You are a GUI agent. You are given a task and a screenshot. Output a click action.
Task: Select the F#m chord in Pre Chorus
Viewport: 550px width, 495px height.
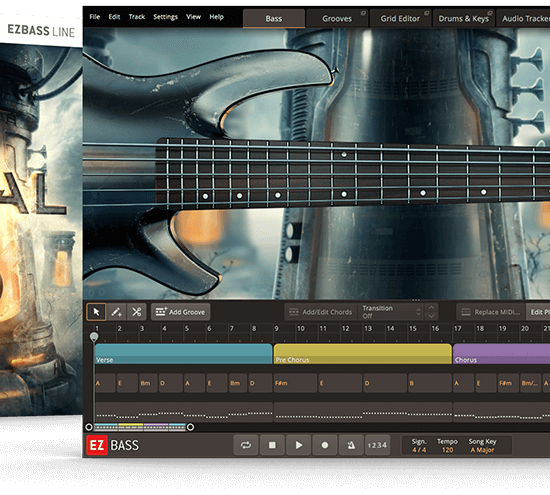295,383
